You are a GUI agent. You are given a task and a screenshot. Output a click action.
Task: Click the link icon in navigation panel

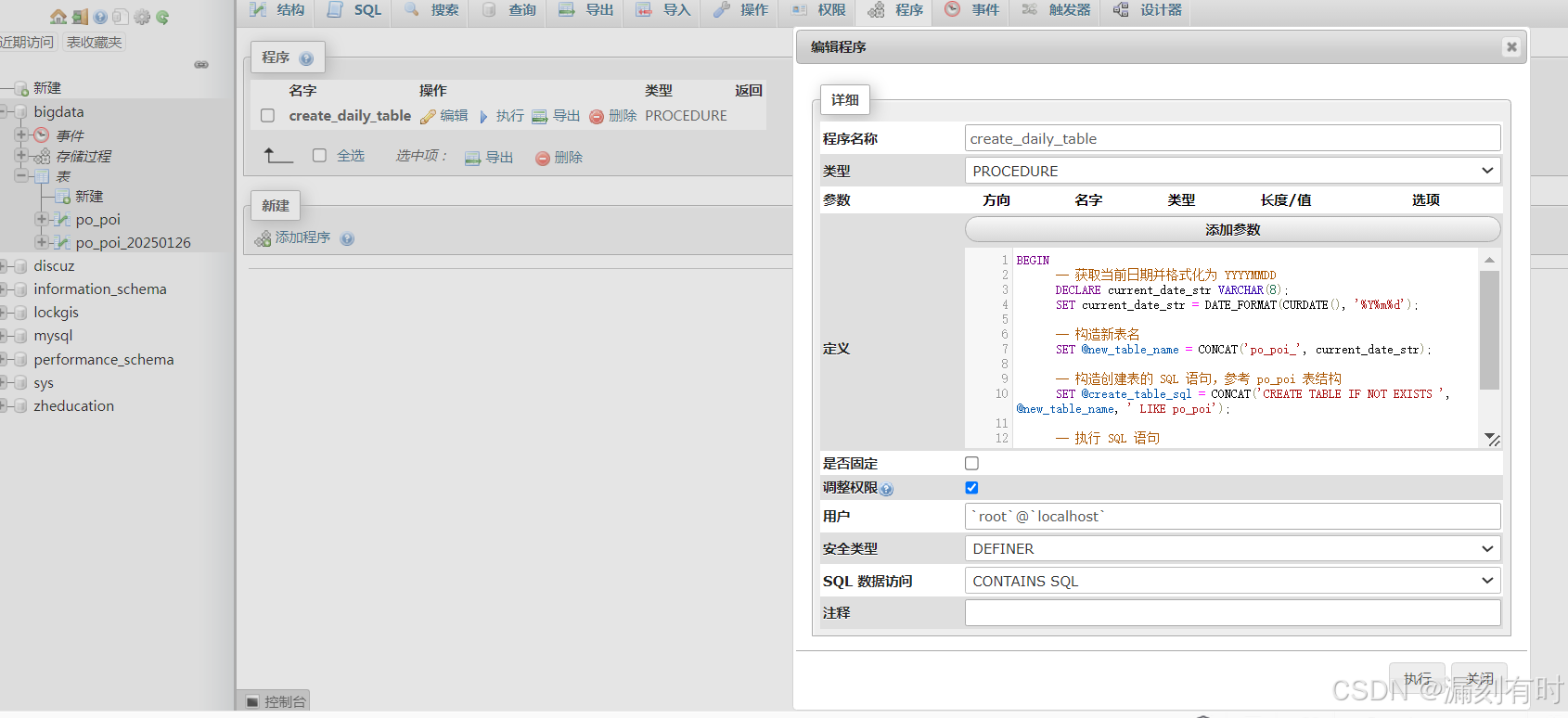[201, 65]
